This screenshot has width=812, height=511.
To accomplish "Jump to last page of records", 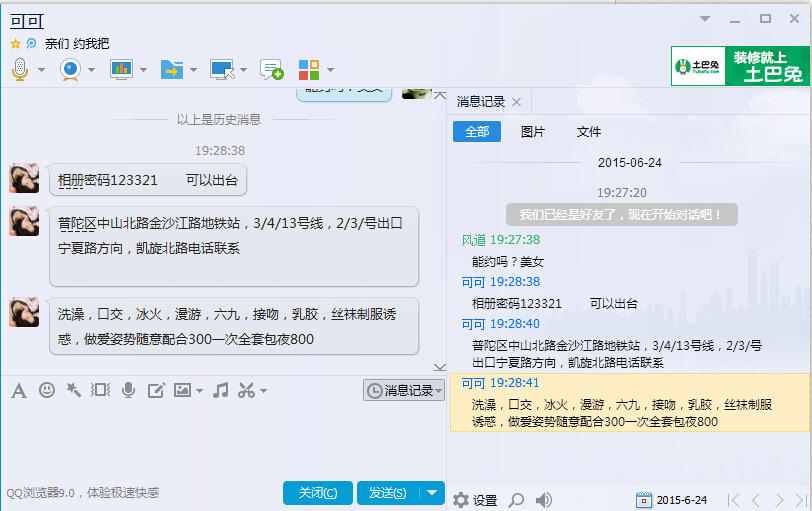I will [x=801, y=500].
